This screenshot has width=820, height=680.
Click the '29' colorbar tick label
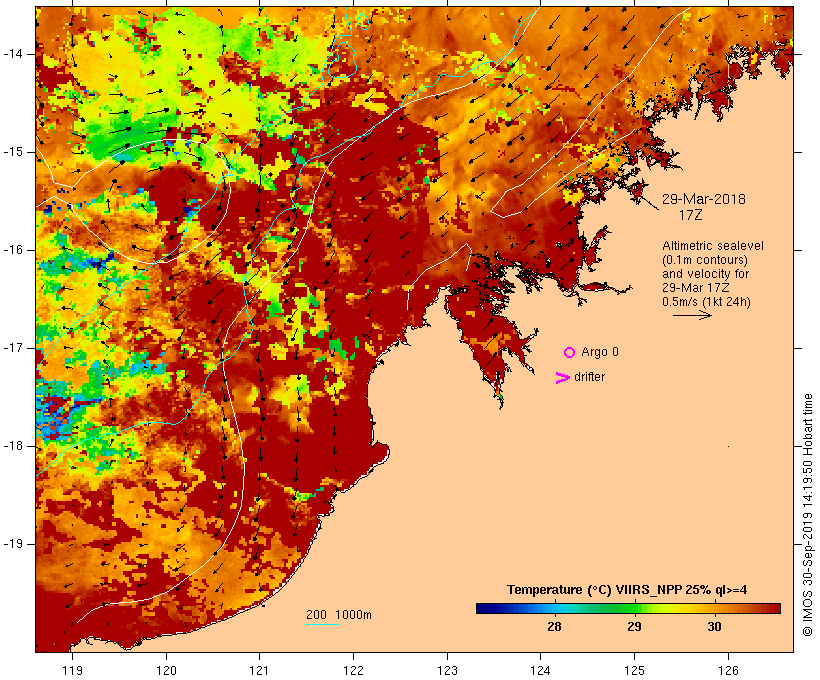pyautogui.click(x=634, y=626)
